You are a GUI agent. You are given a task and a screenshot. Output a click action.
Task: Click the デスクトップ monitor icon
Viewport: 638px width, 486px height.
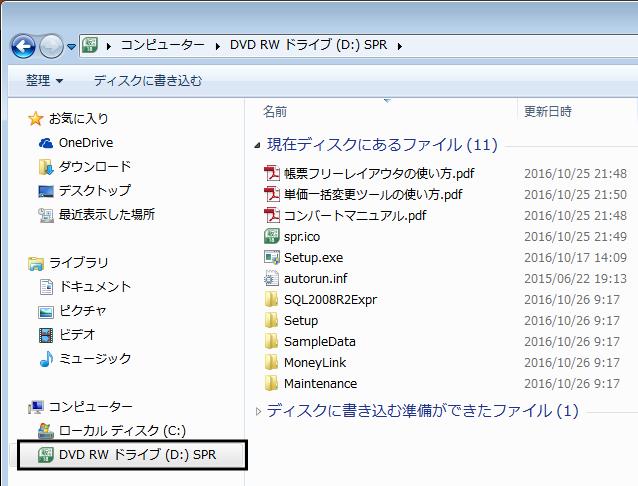tap(46, 191)
